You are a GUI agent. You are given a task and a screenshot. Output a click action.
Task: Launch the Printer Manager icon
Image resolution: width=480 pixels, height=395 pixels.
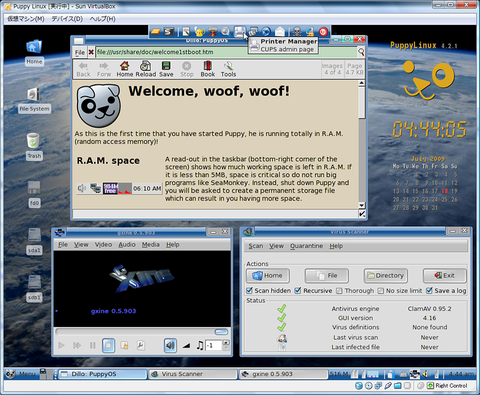[x=239, y=32]
